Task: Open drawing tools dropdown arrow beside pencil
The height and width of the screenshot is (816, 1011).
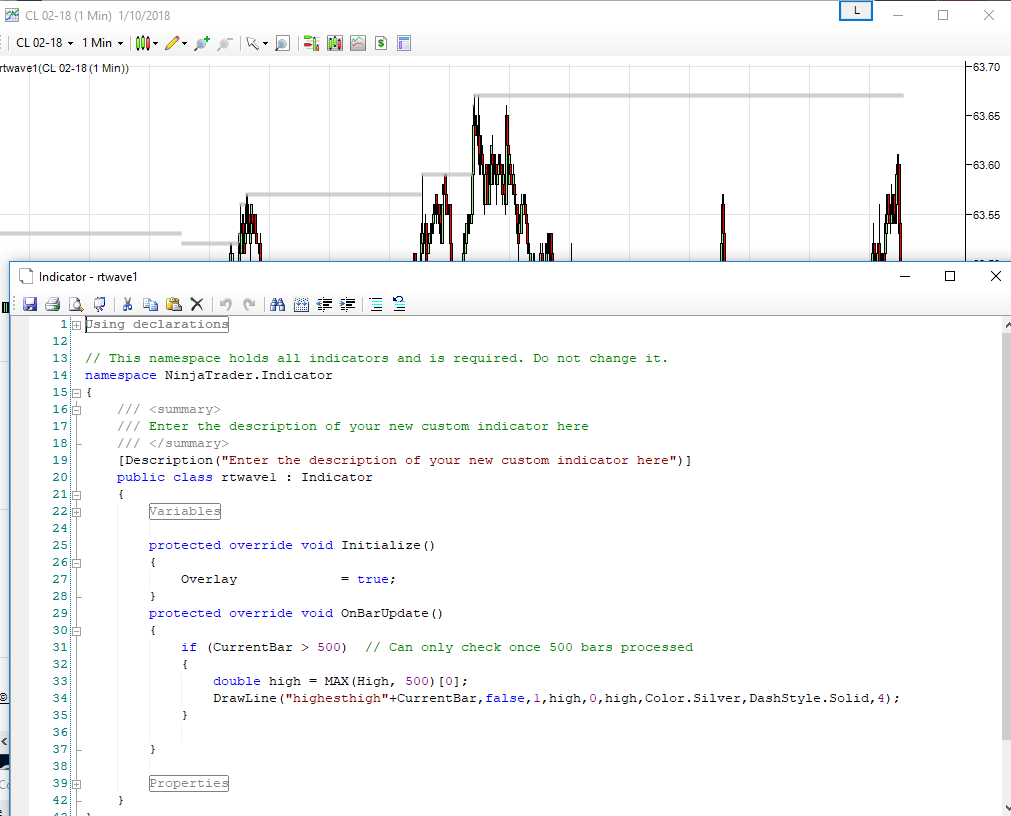Action: pos(184,44)
